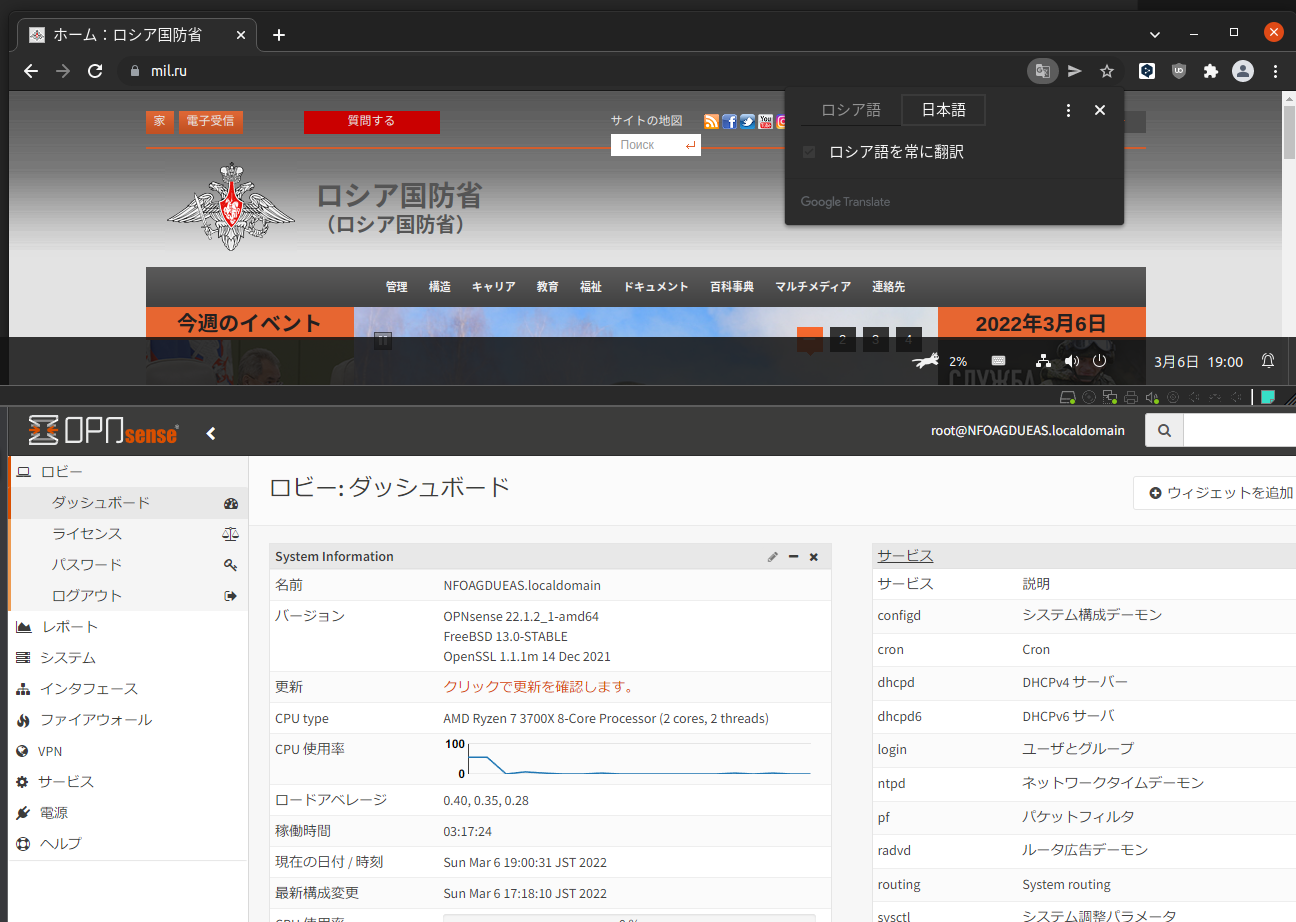Click the Russian Defense Ministry eagle emblem
Image resolution: width=1296 pixels, height=922 pixels.
(x=231, y=208)
